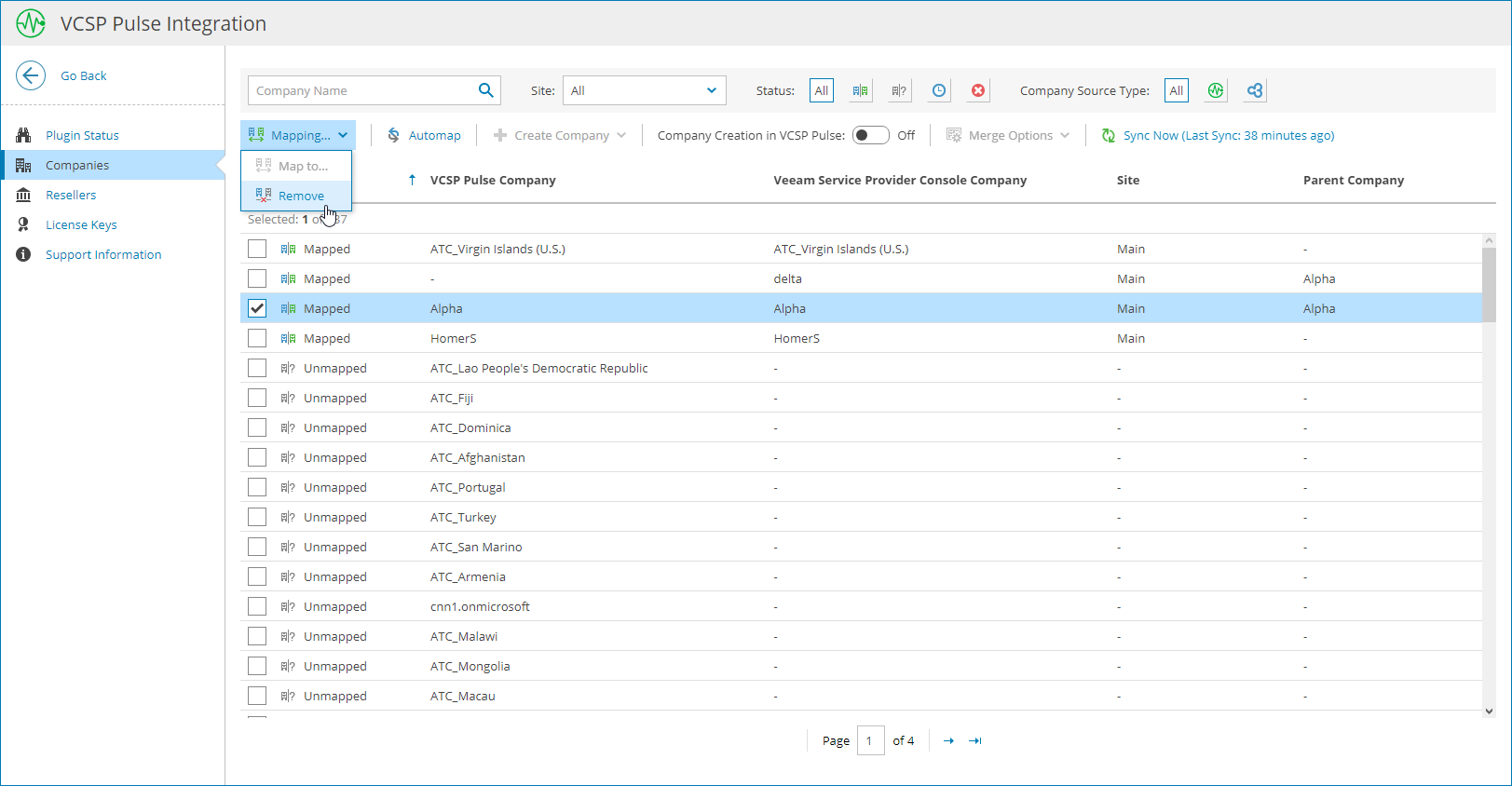Screen dimensions: 1512x786
Task: Click the Companies building icon
Action: (23, 165)
